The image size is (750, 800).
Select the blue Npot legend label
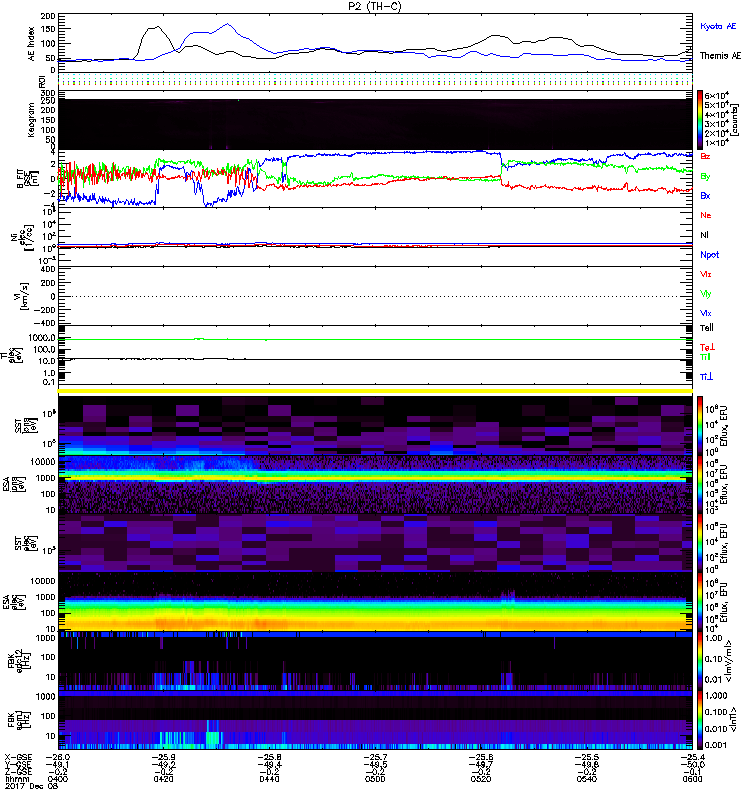point(710,255)
